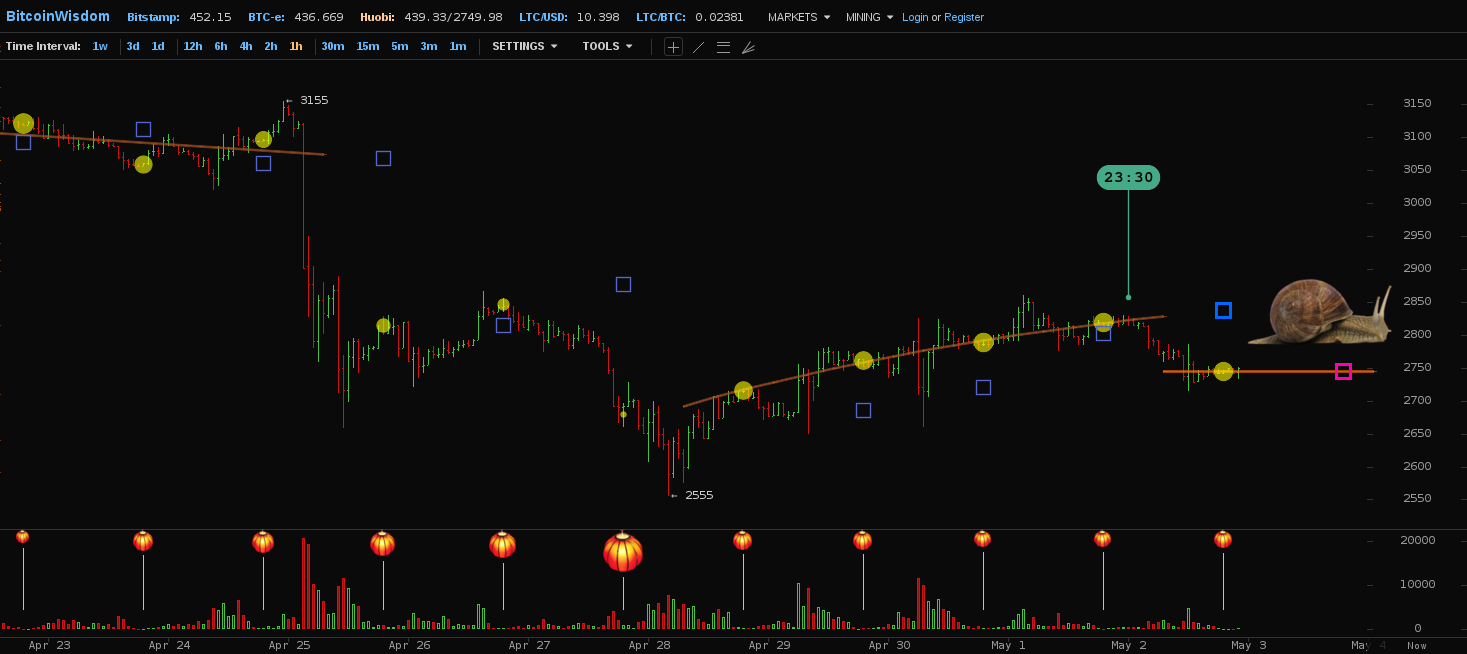This screenshot has height=654, width=1467.
Task: Click the snail image on chart
Action: [x=1320, y=314]
